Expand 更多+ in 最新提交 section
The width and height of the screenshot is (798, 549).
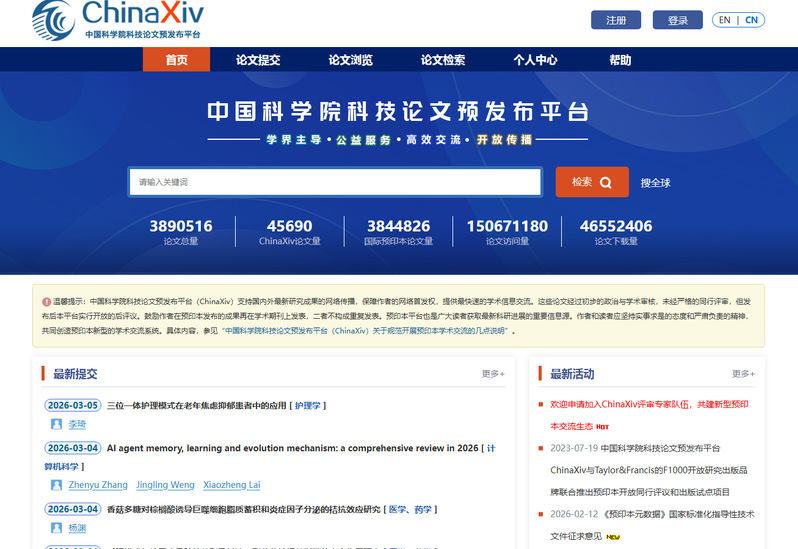[493, 374]
